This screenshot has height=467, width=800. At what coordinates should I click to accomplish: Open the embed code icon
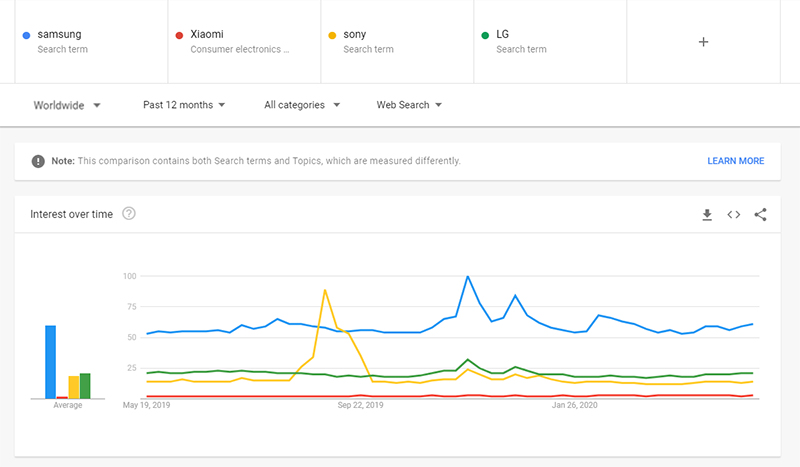[x=734, y=215]
